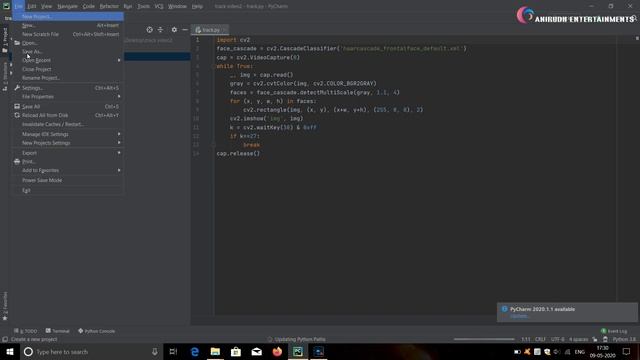640x360 pixels.
Task: Open Mail from the taskbar
Action: coord(256,351)
